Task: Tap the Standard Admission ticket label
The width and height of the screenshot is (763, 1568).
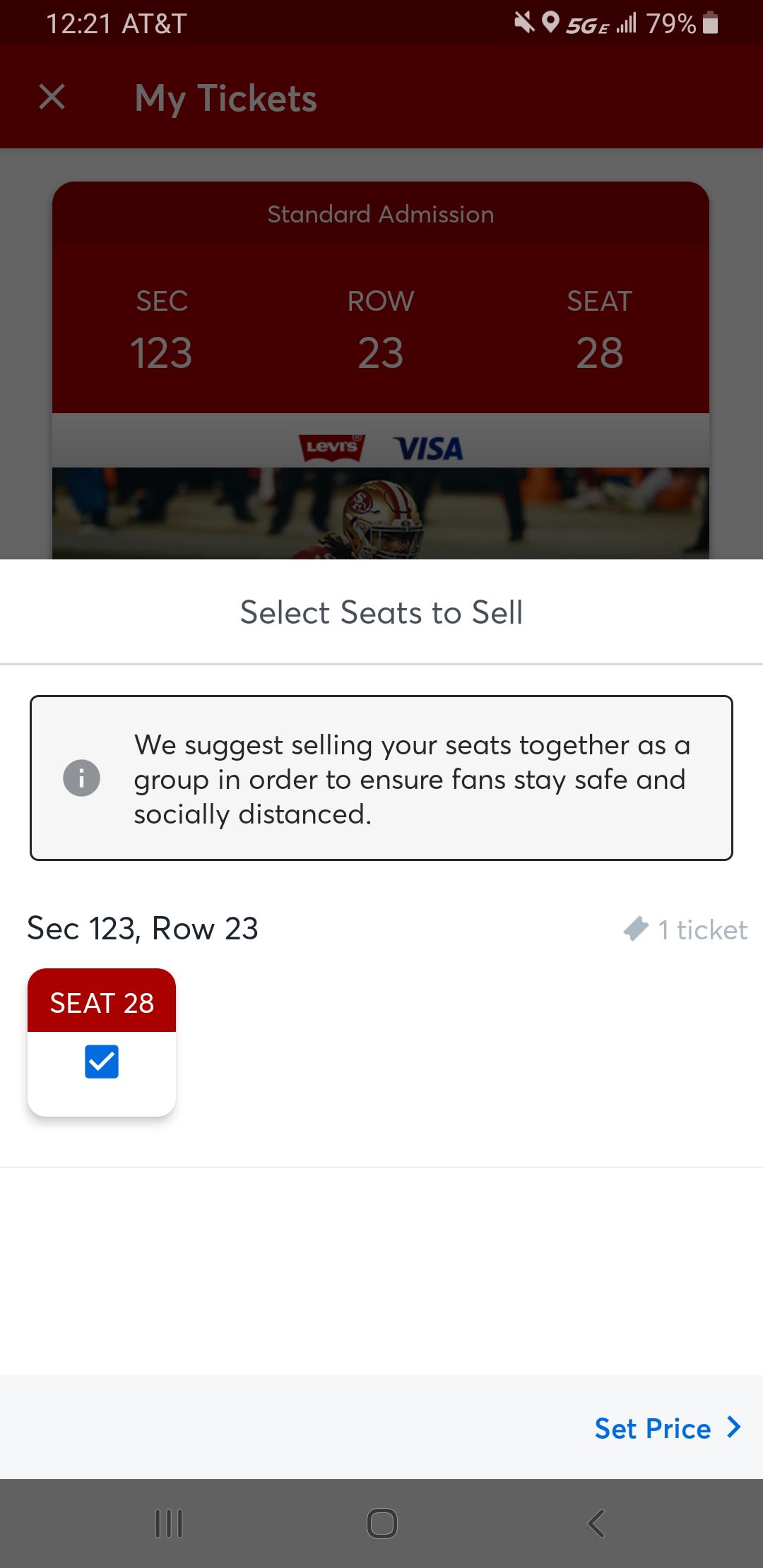Action: 381,215
